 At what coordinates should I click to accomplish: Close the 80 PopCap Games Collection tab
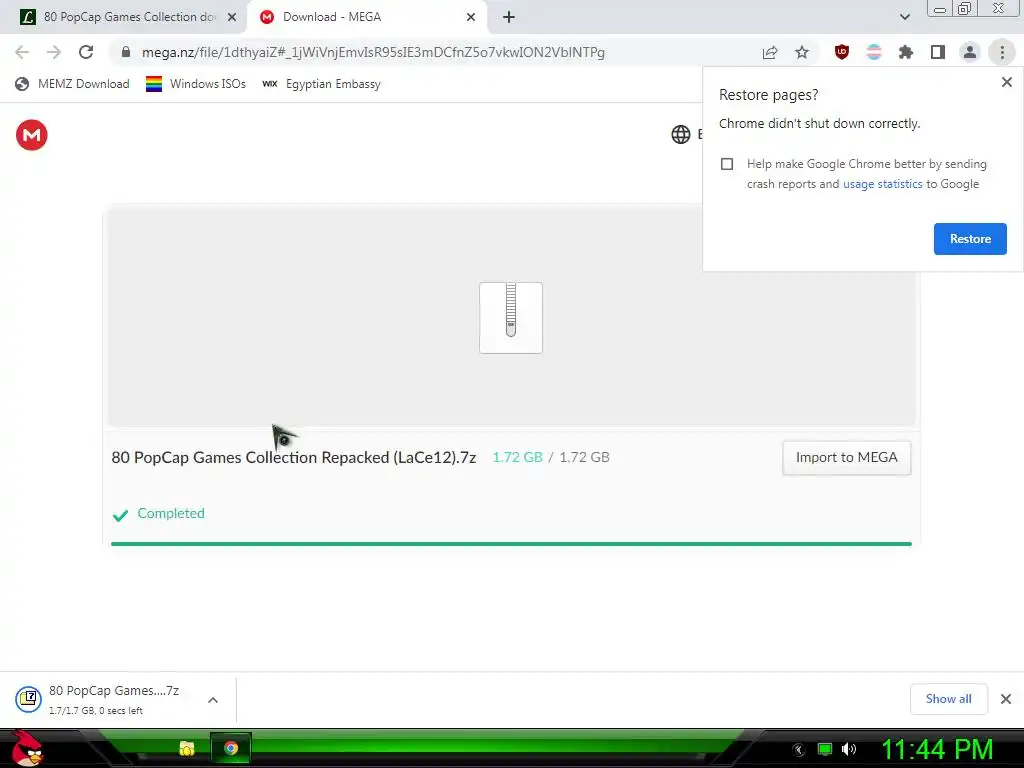pos(232,17)
